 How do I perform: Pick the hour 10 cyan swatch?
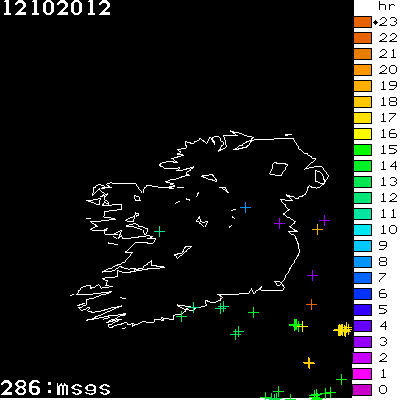click(x=362, y=230)
